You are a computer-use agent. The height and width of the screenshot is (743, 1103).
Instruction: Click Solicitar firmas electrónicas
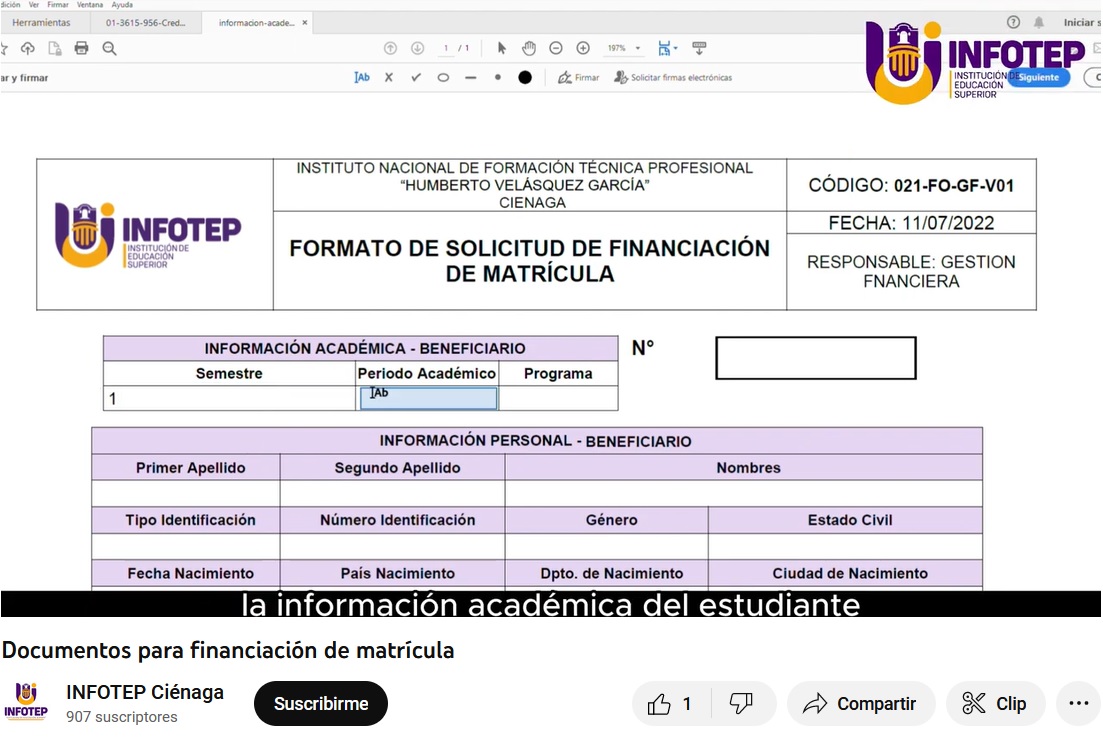673,77
